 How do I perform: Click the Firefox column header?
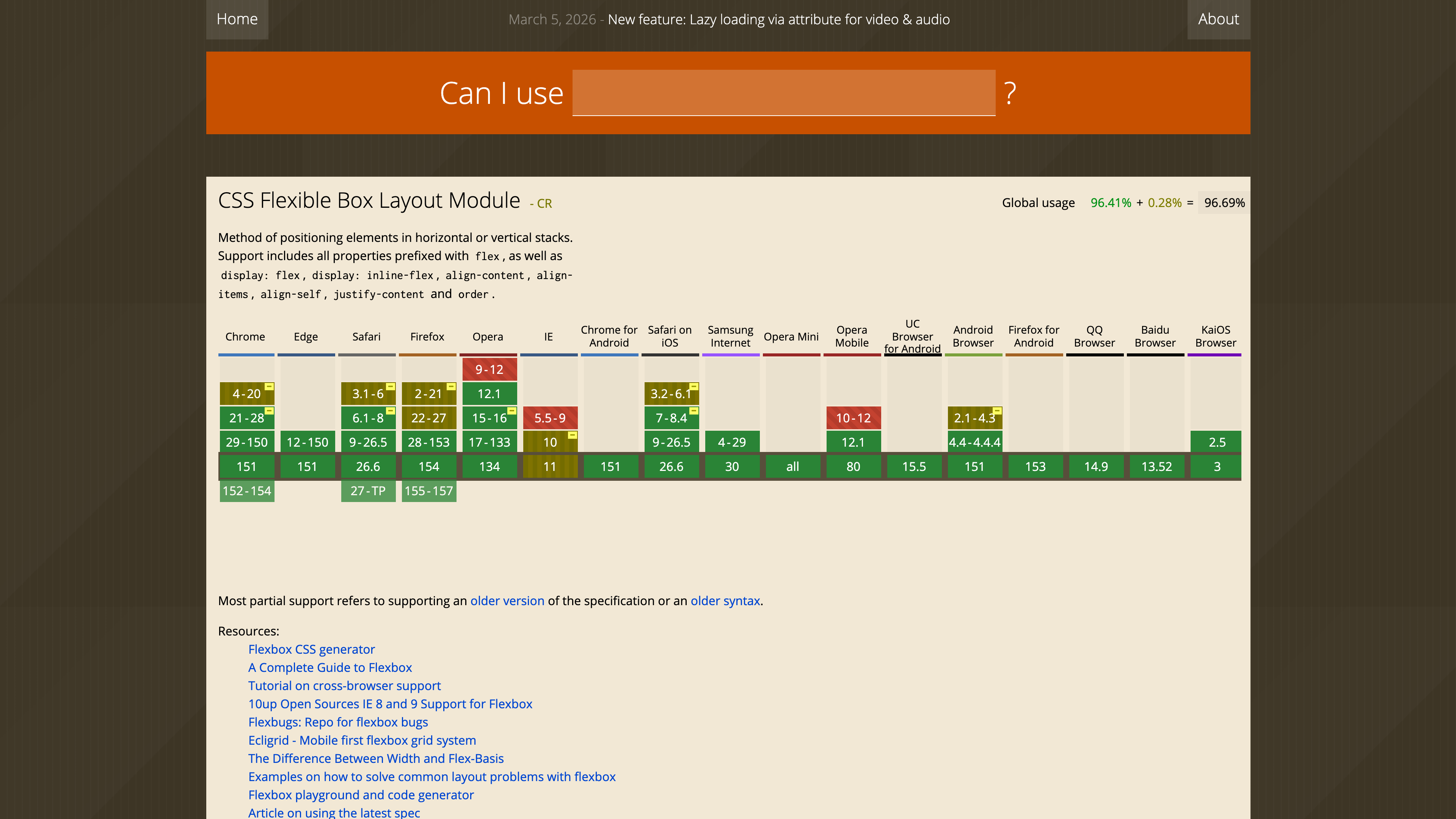coord(427,337)
